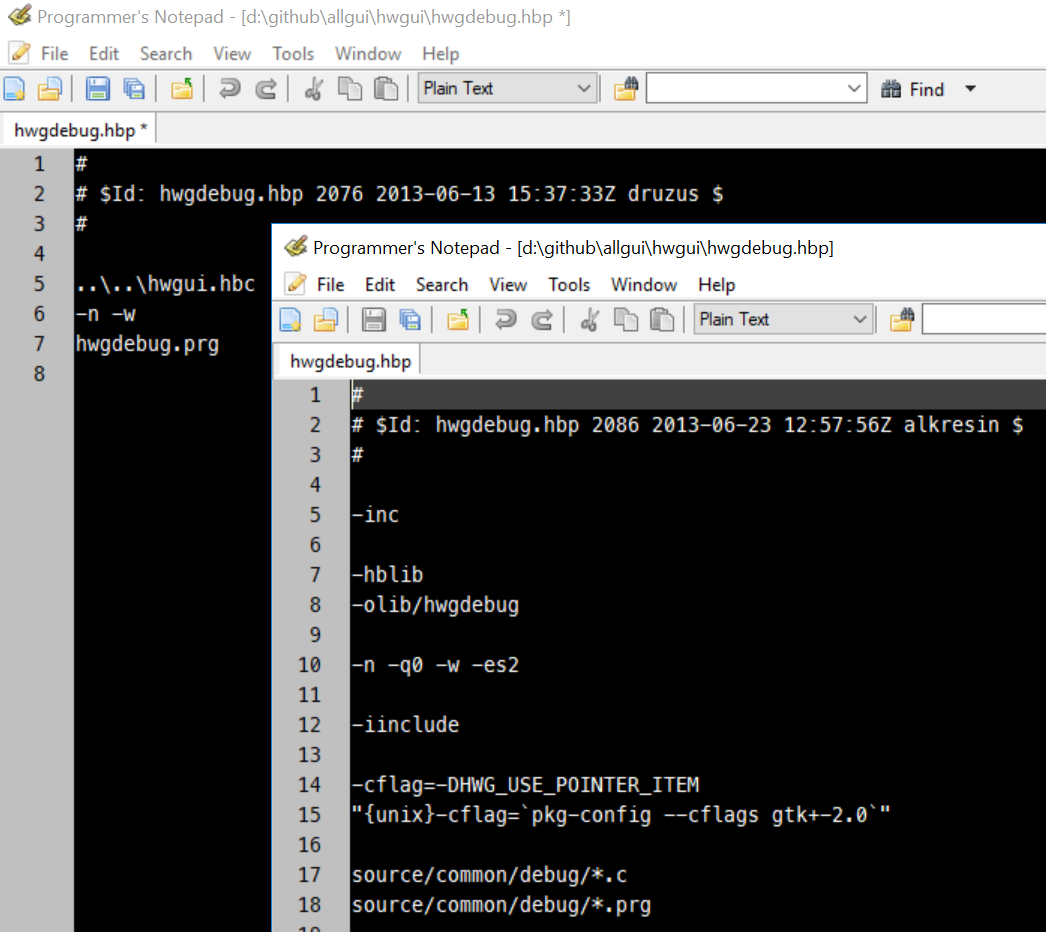Click Copy icon in front window toolbar
This screenshot has width=1046, height=932.
tap(625, 320)
